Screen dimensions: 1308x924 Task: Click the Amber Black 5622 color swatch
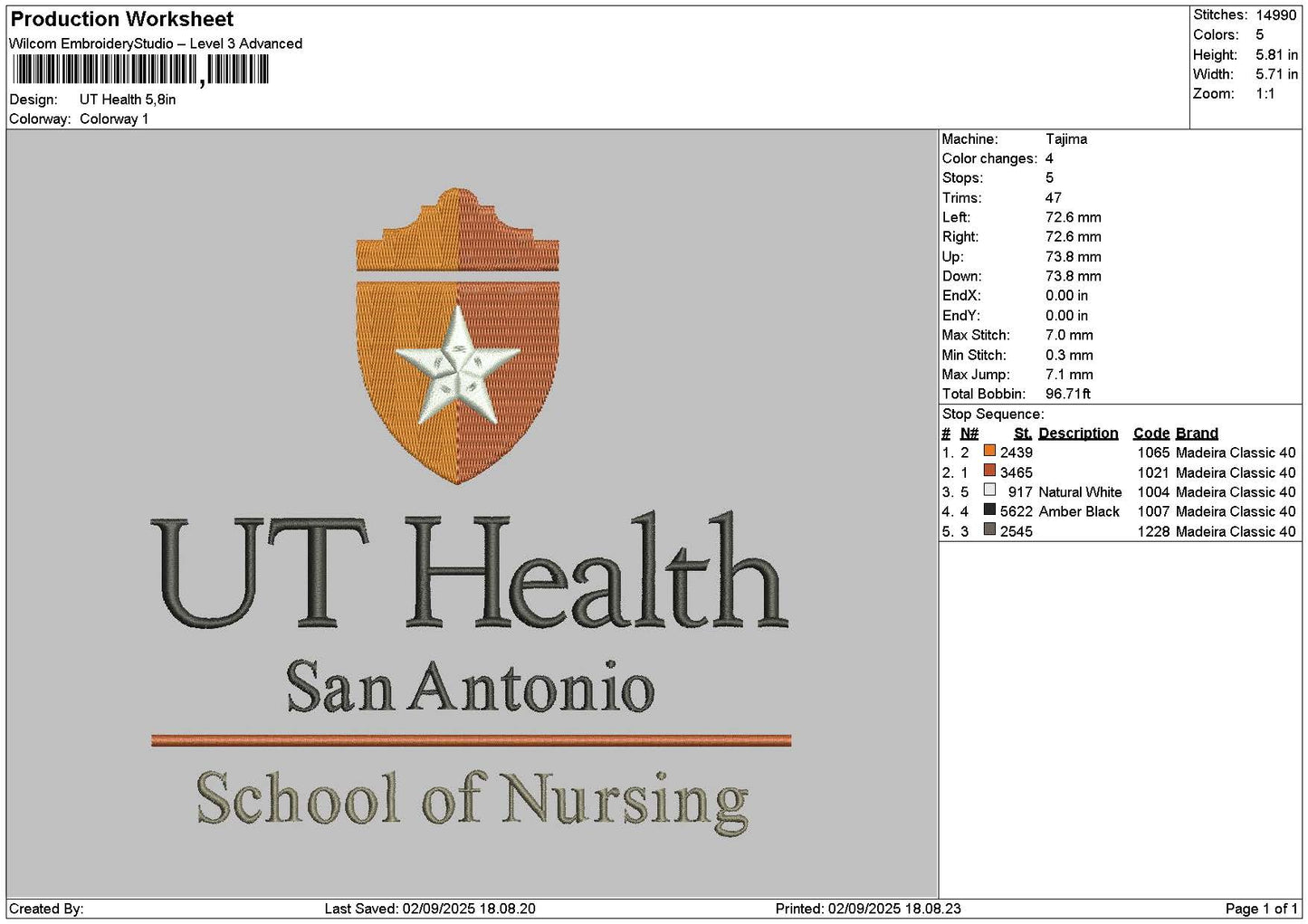click(989, 510)
